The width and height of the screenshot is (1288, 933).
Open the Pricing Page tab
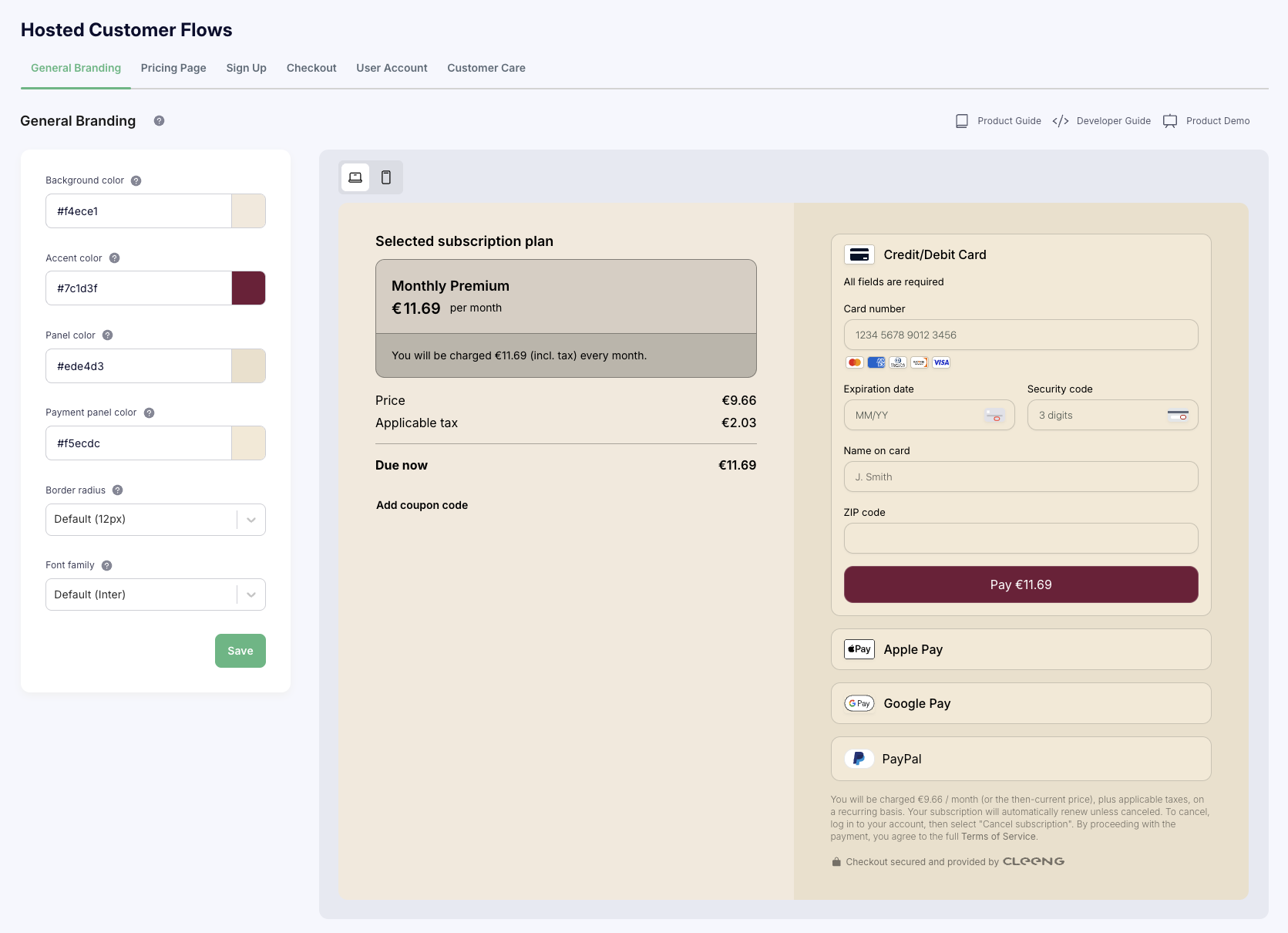(173, 68)
